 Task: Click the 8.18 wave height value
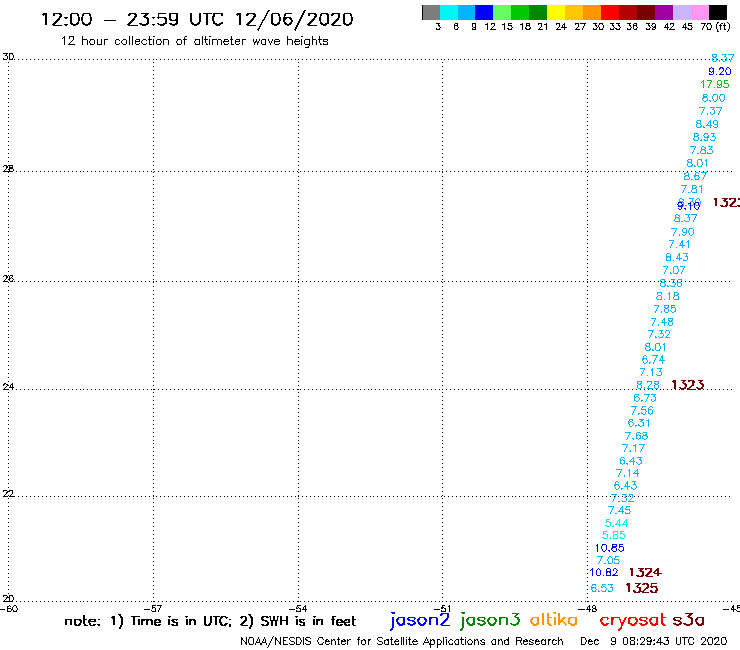[x=667, y=296]
